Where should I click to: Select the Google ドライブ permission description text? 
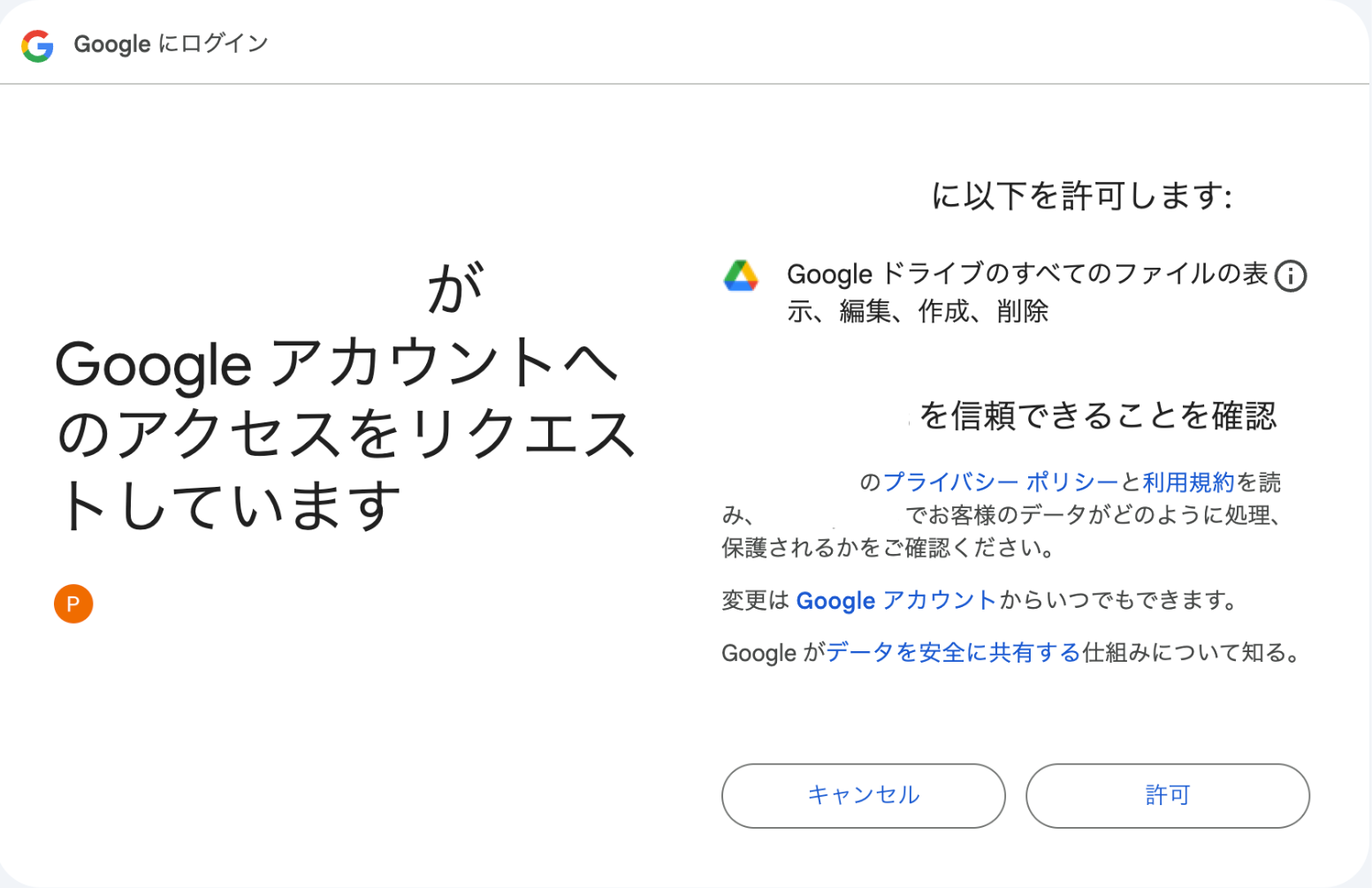(x=1025, y=292)
